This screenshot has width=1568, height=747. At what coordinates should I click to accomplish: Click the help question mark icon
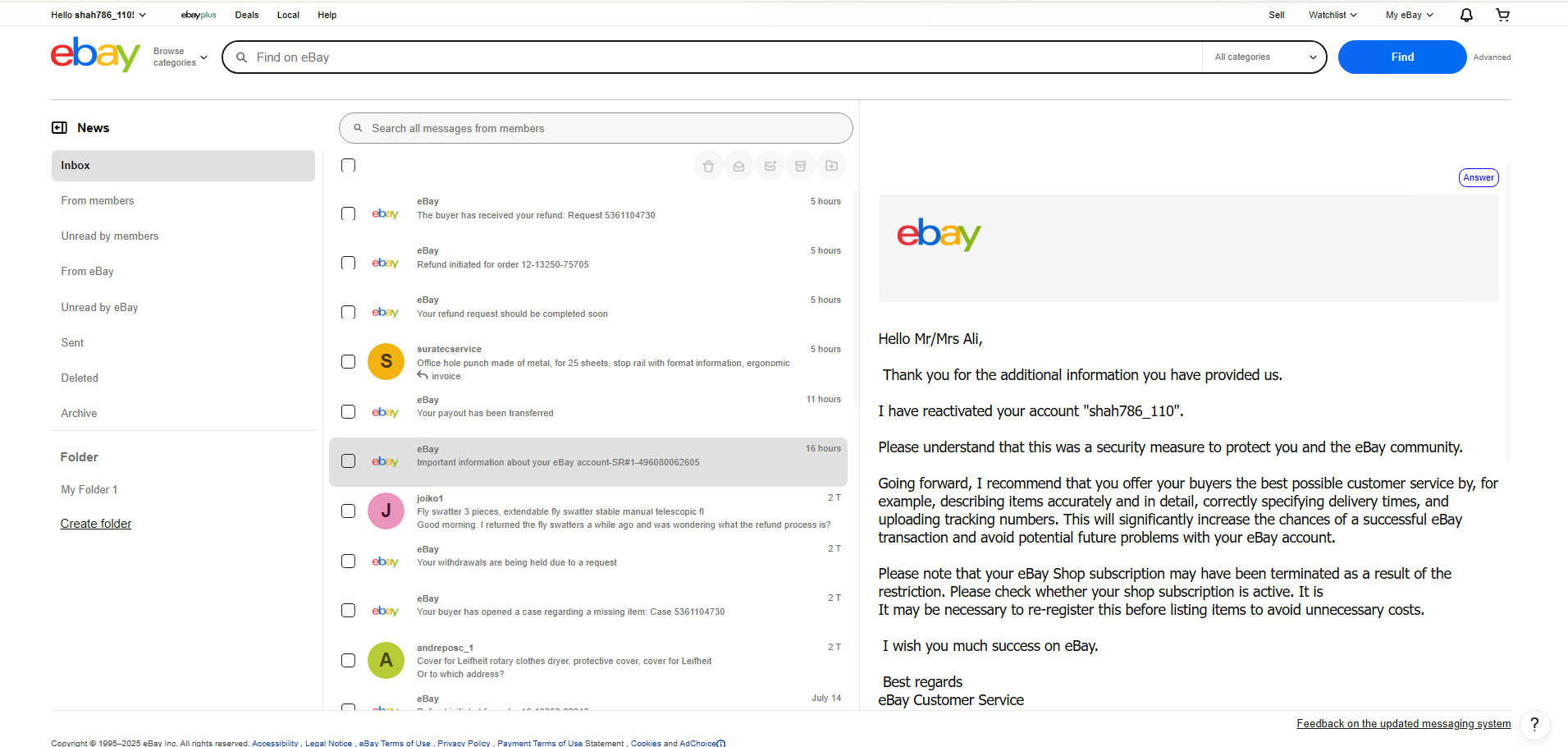click(x=1534, y=724)
